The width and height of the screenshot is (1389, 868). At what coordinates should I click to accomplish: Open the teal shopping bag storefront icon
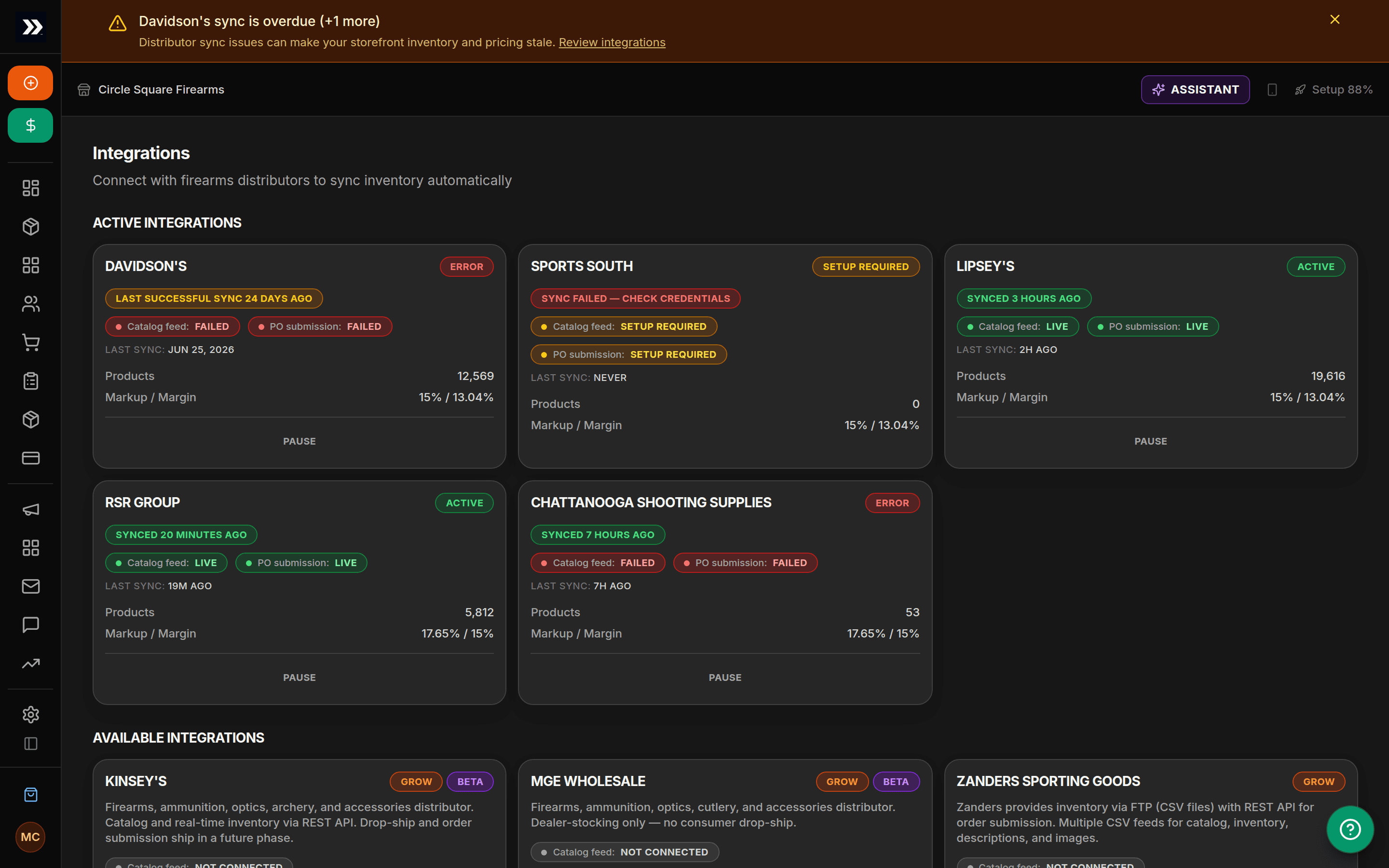click(30, 795)
